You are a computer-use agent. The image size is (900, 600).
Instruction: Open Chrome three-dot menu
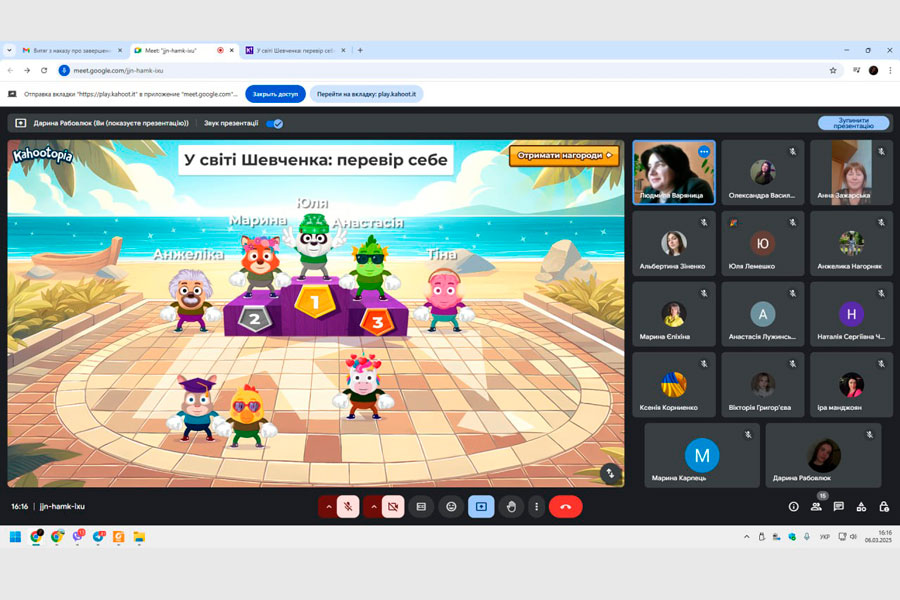890,70
